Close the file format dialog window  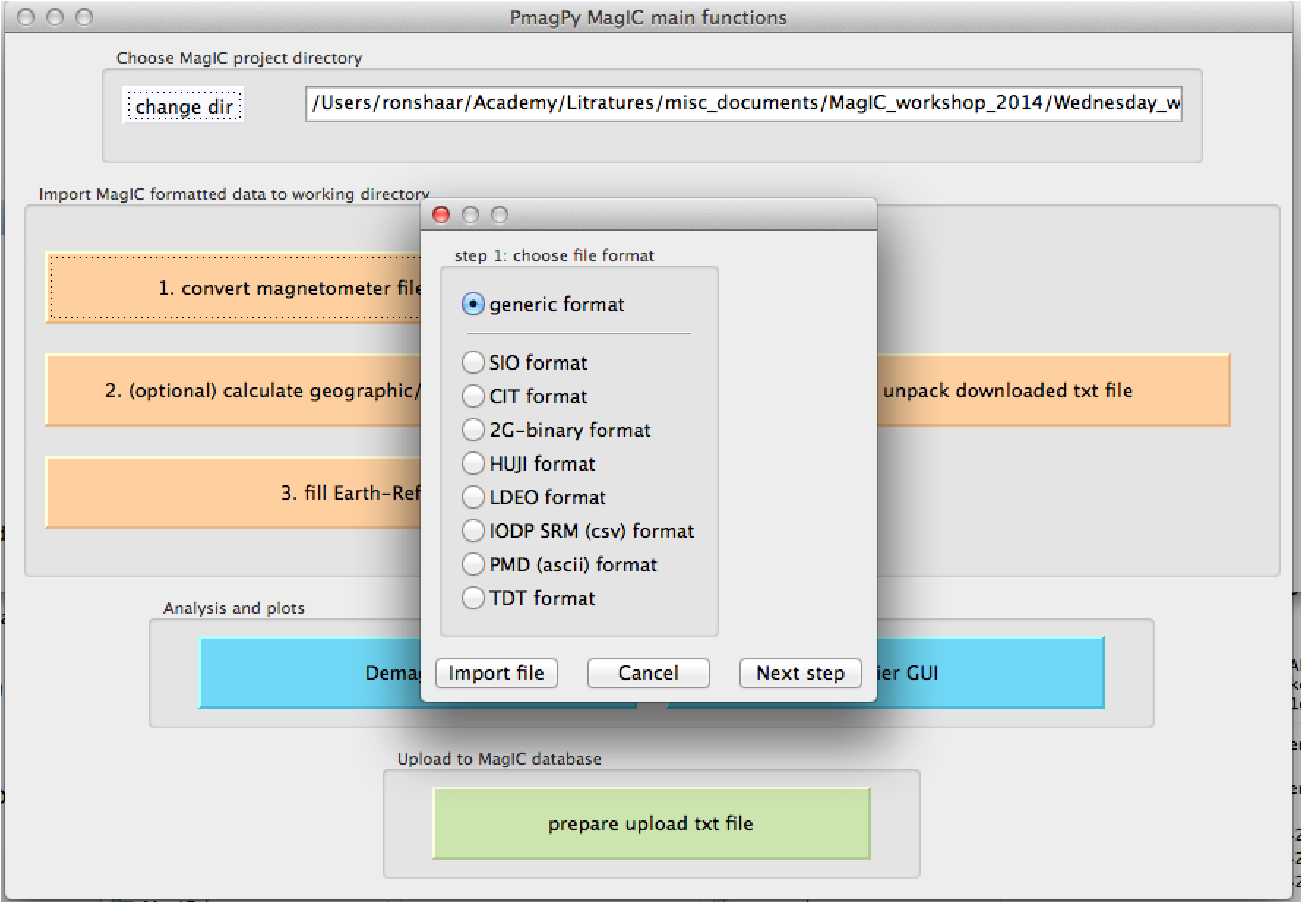(441, 215)
